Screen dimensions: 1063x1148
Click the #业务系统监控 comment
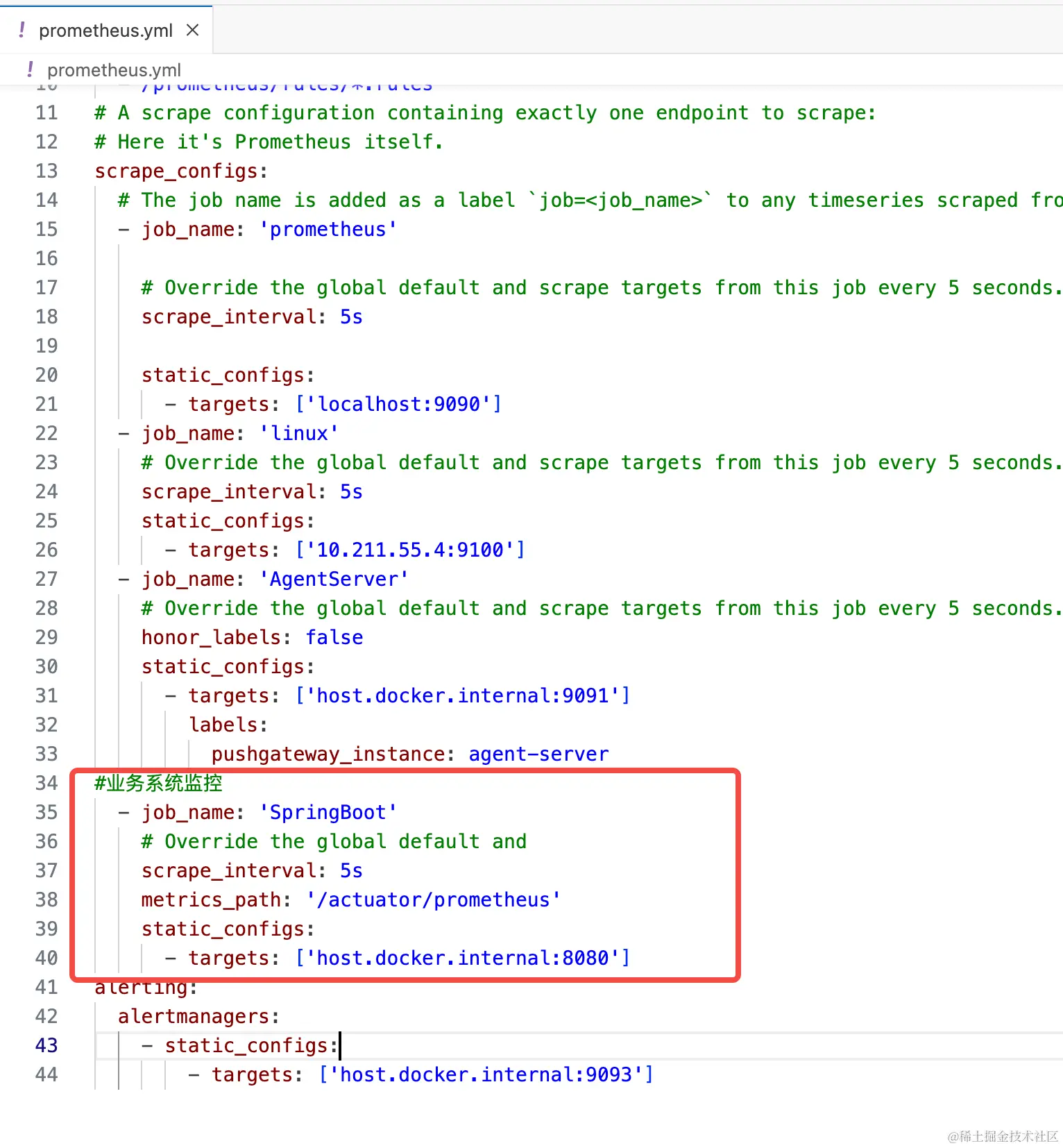[x=159, y=783]
